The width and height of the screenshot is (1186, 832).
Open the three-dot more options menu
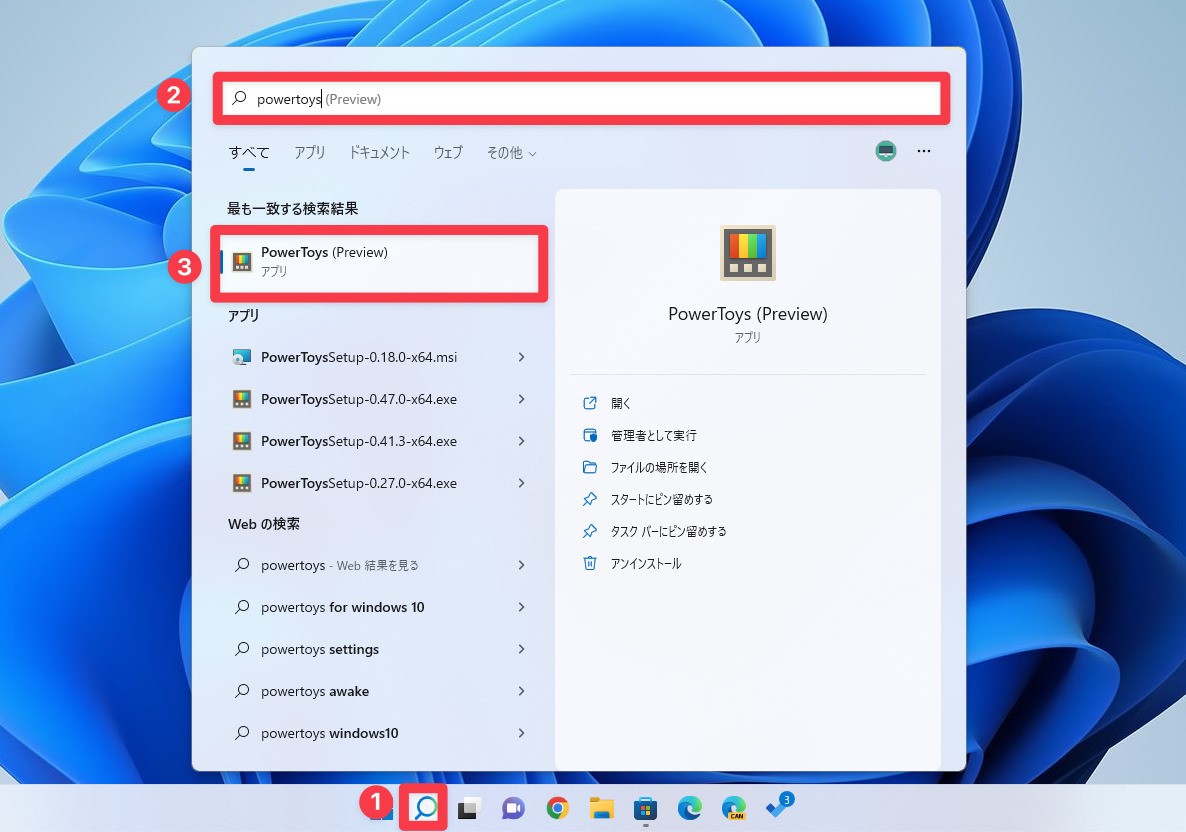pyautogui.click(x=924, y=151)
